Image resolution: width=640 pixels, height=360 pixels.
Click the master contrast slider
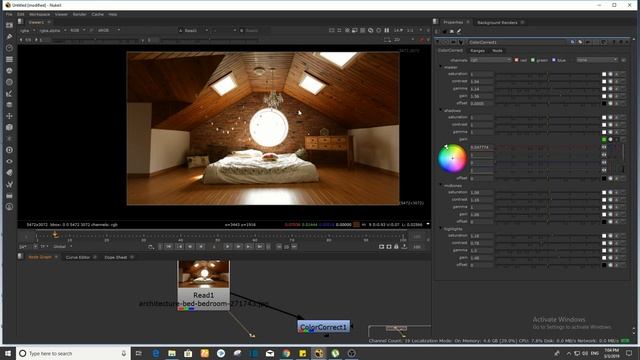[547, 82]
